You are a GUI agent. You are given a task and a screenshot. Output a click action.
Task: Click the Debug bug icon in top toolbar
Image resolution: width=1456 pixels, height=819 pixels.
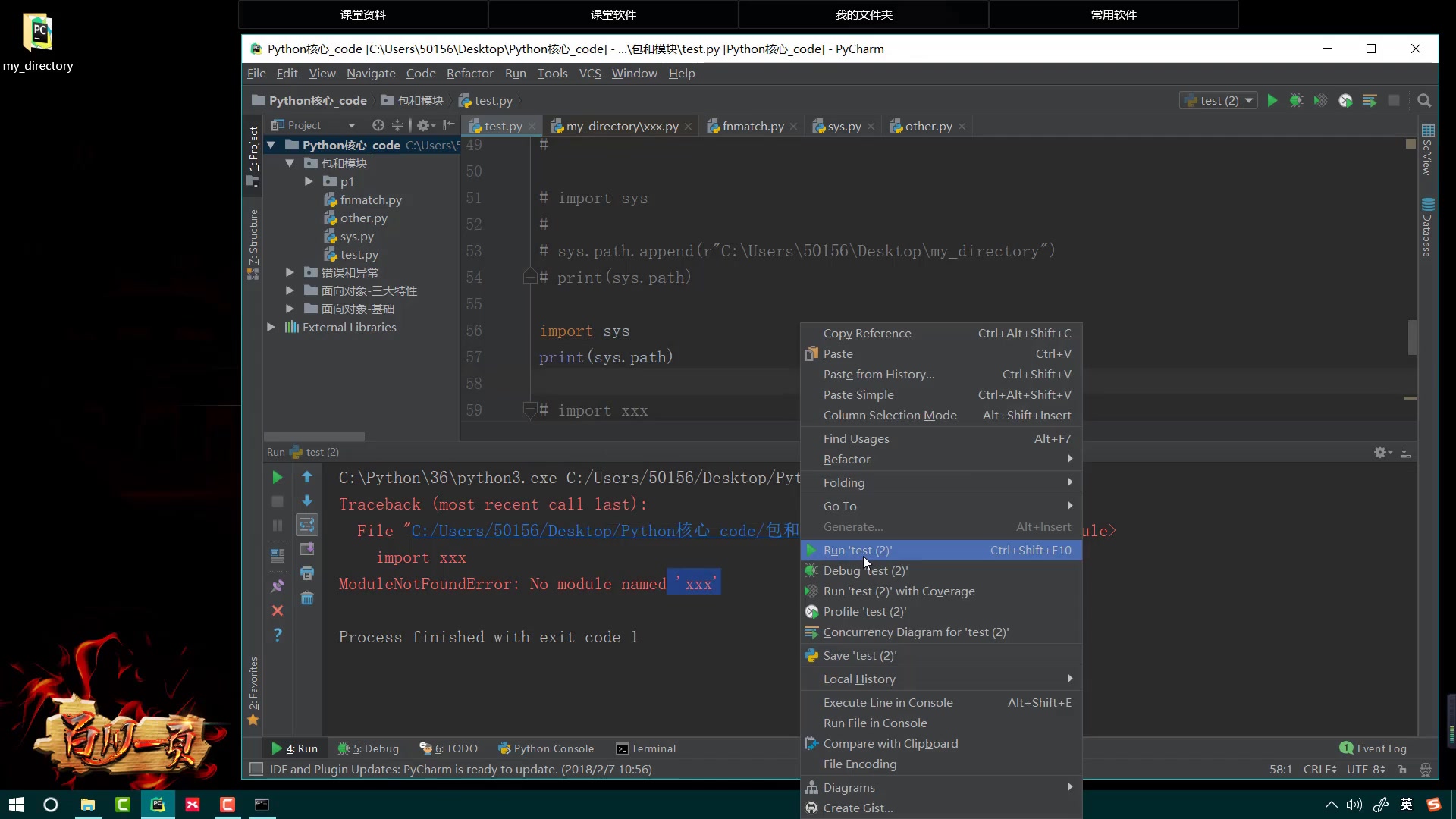click(x=1296, y=100)
